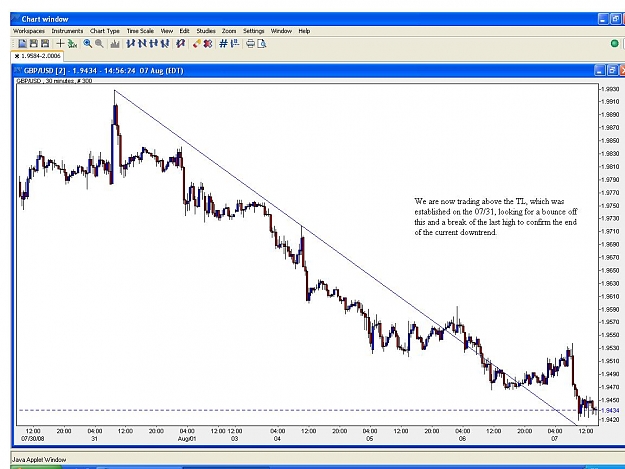The image size is (625, 469).
Task: Open the Zoom menu
Action: click(x=229, y=31)
